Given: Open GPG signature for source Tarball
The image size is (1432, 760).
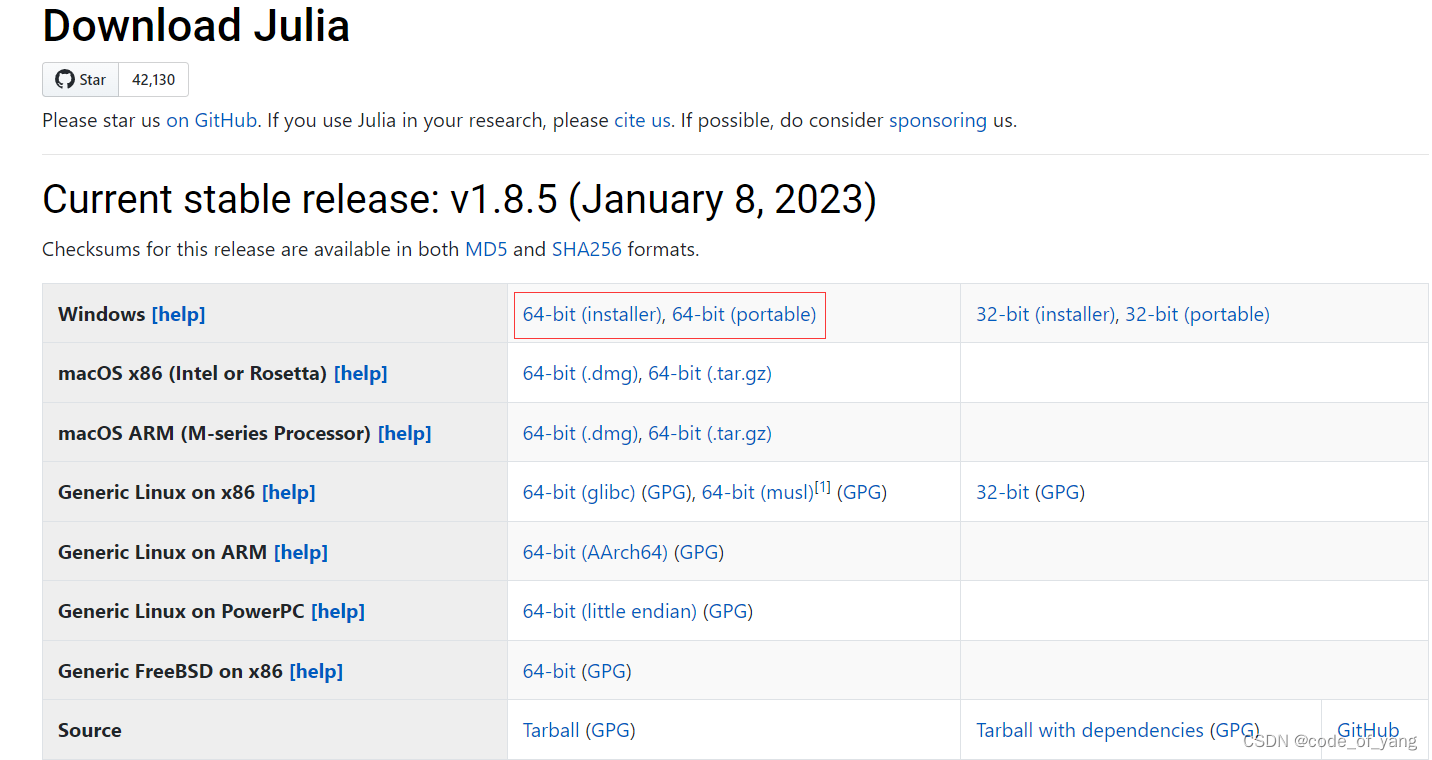Looking at the screenshot, I should coord(610,730).
